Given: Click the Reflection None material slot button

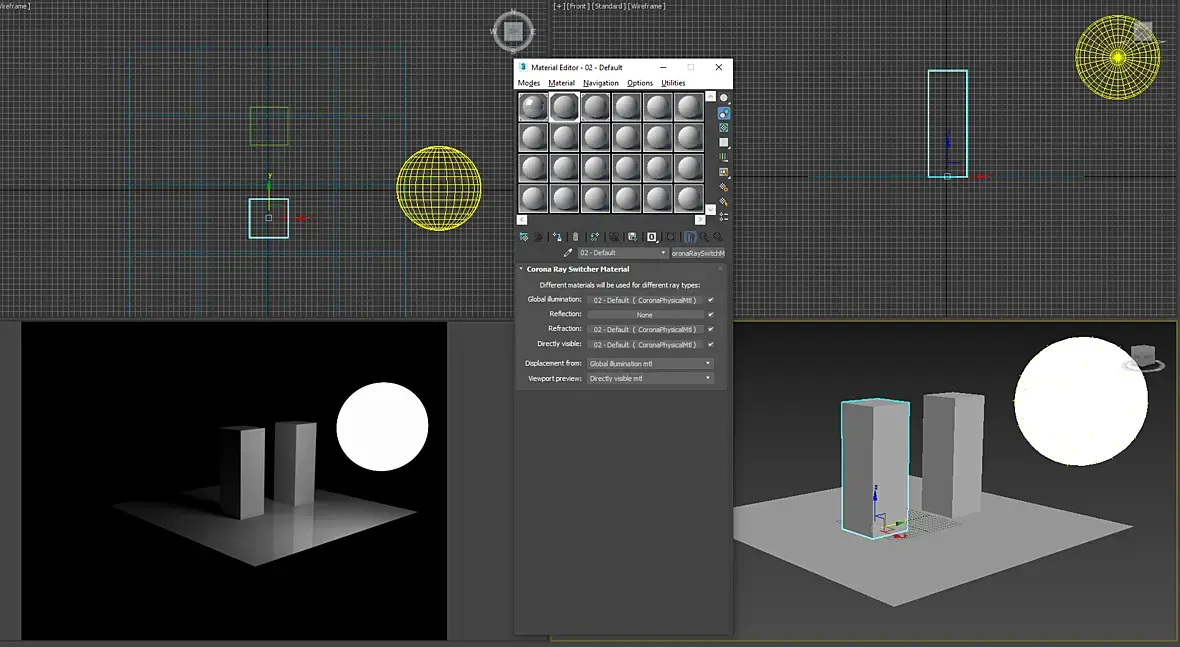Looking at the screenshot, I should pyautogui.click(x=645, y=315).
